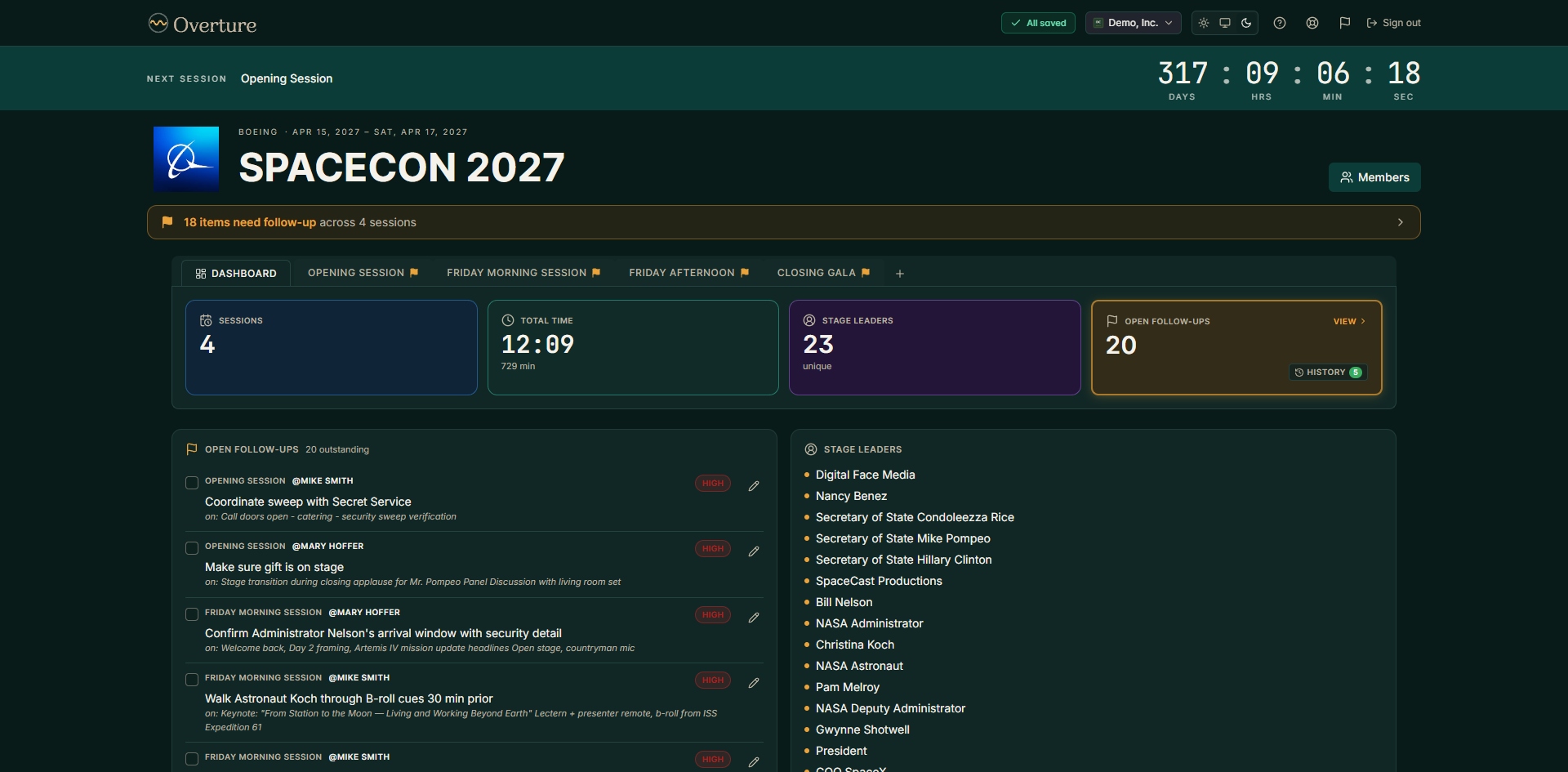Check Confirm Administrator Nelson's arrival window
Viewport: 1568px width, 772px height.
coord(192,614)
